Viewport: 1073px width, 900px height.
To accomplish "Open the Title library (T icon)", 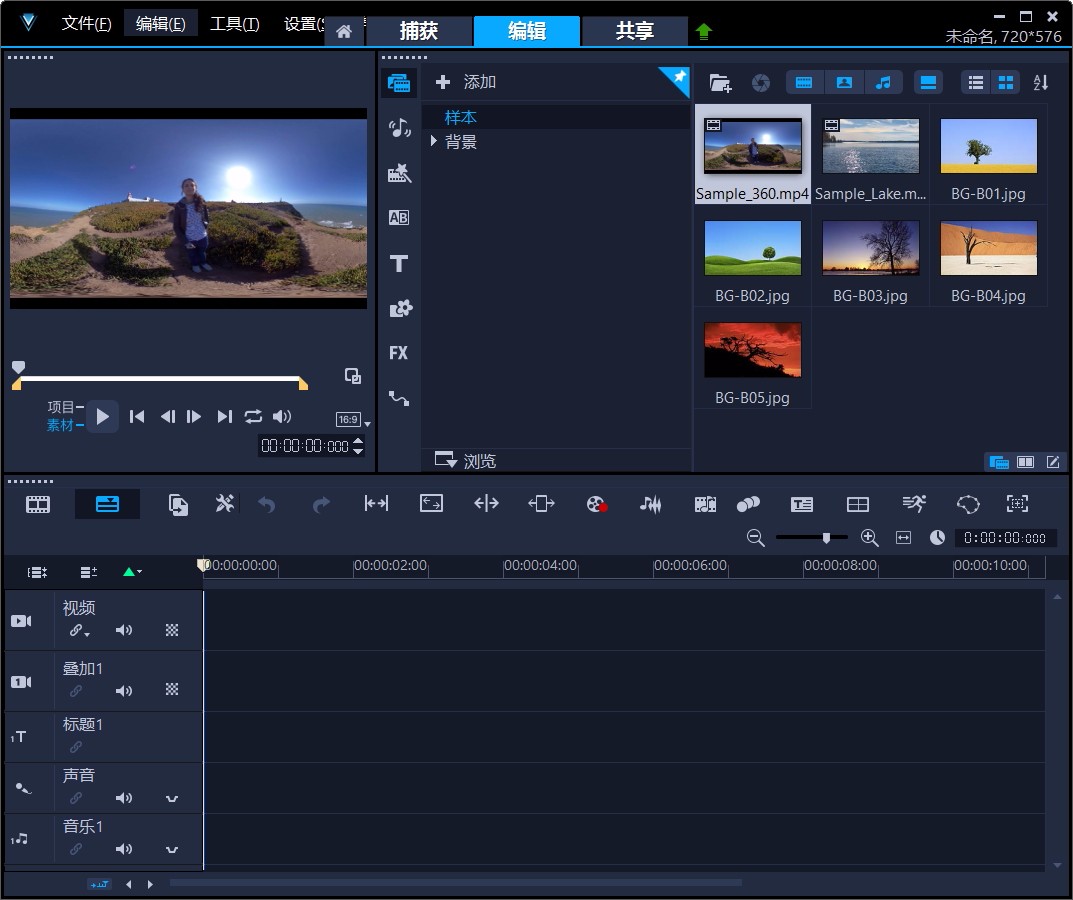I will coord(399,263).
